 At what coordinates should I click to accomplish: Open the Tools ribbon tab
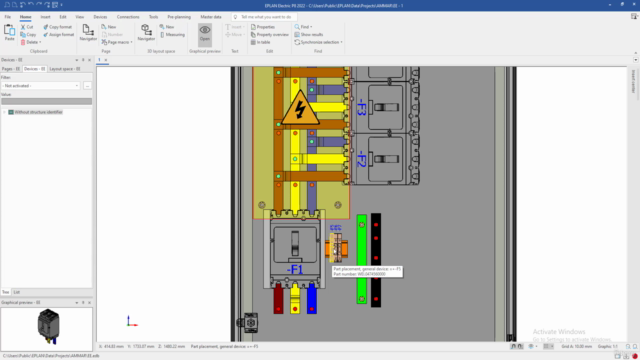153,17
